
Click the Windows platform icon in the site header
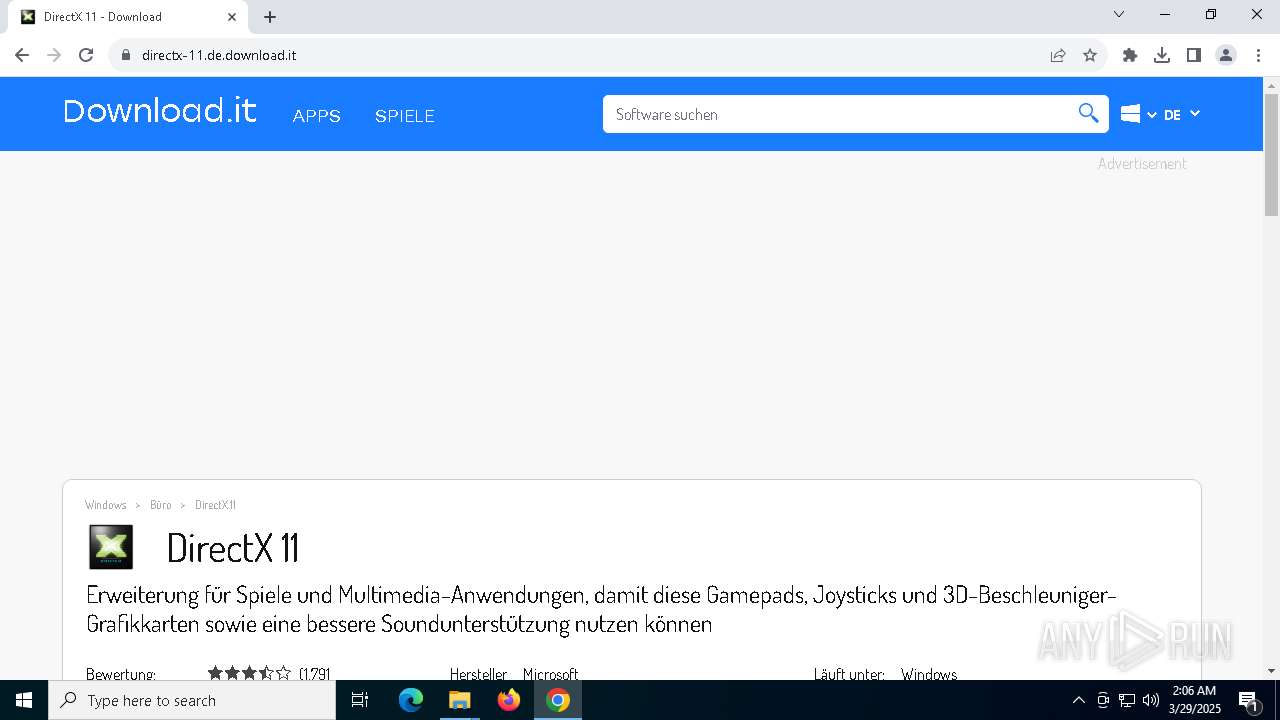point(1131,114)
